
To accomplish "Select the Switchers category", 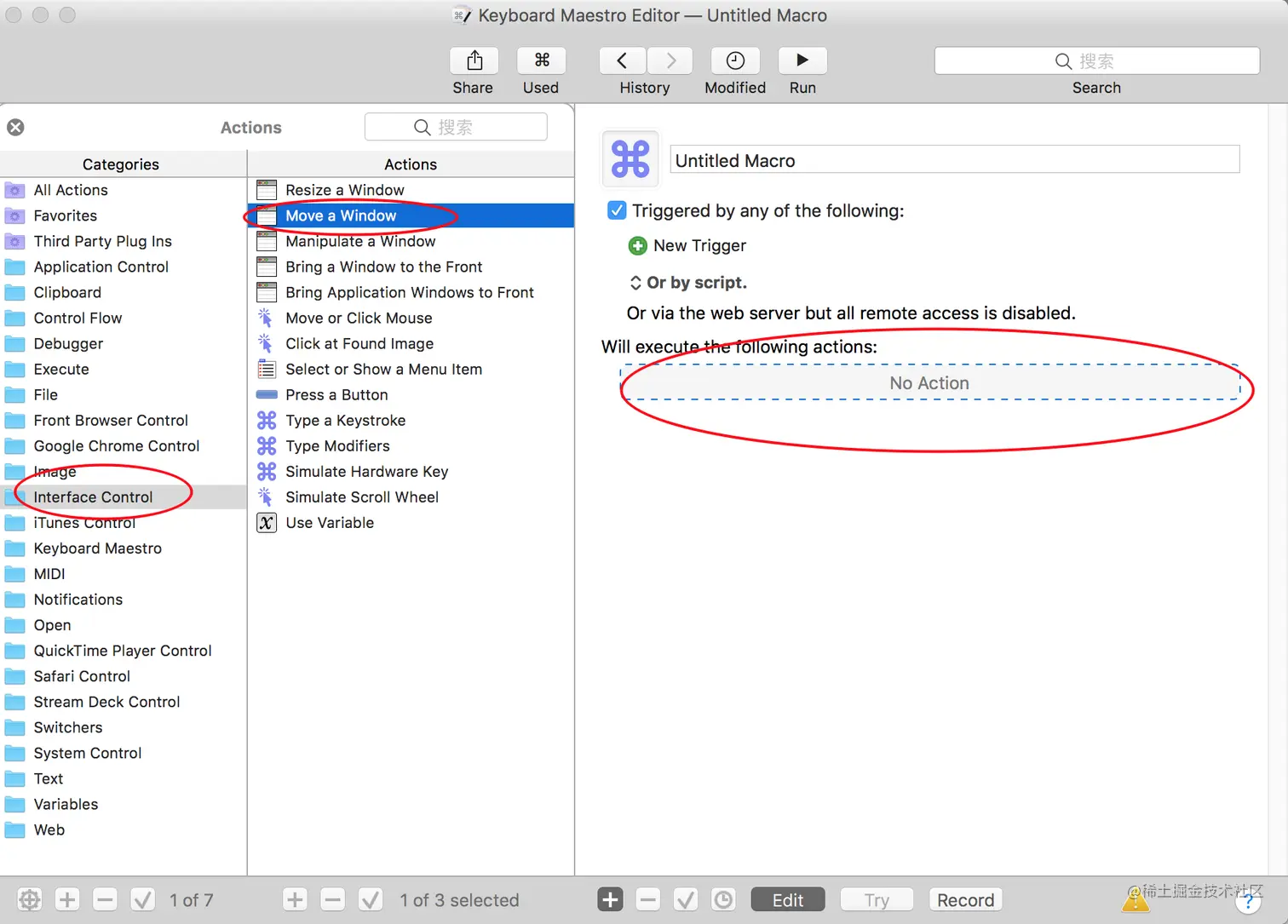I will point(124,727).
